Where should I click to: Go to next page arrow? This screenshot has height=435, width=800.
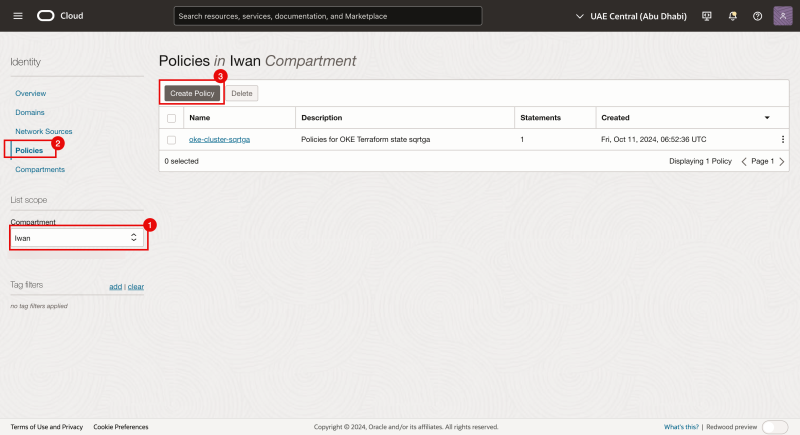pos(781,161)
